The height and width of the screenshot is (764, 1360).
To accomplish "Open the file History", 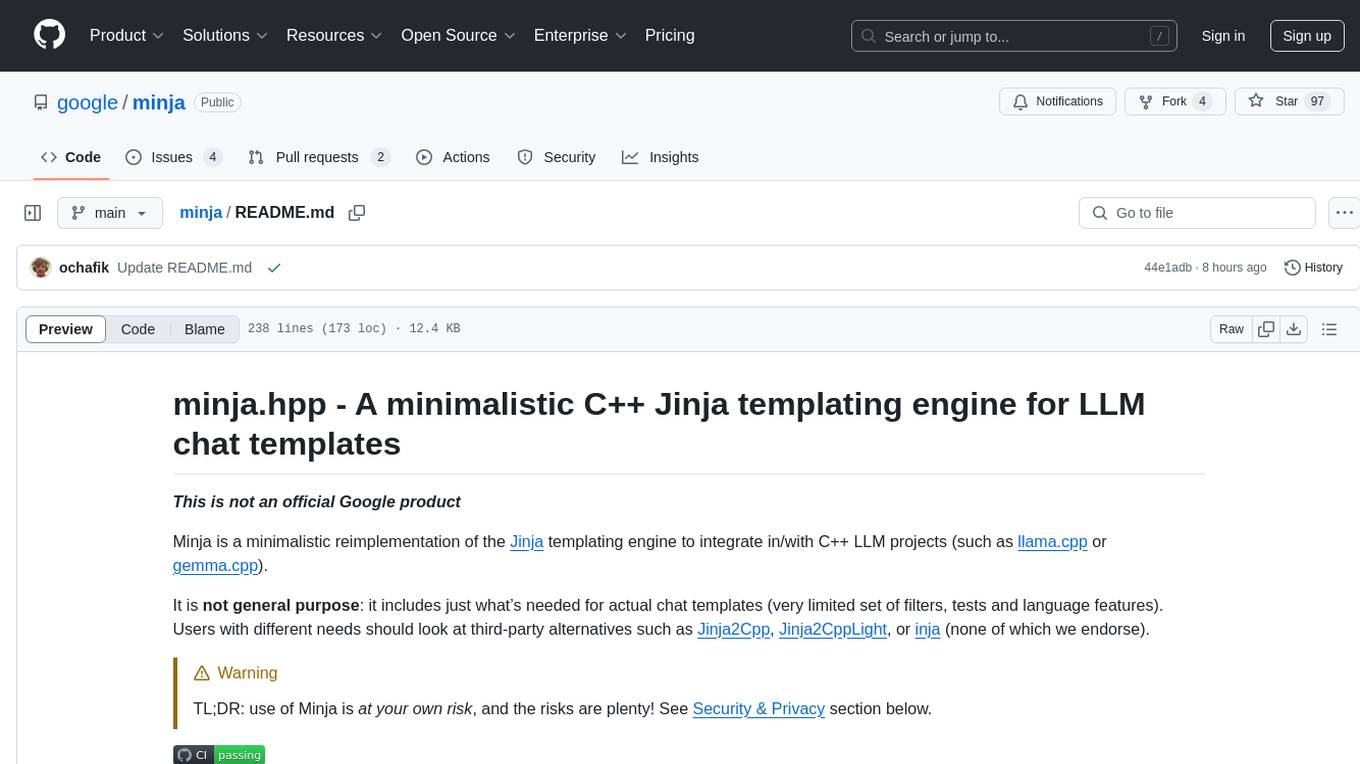I will 1313,267.
